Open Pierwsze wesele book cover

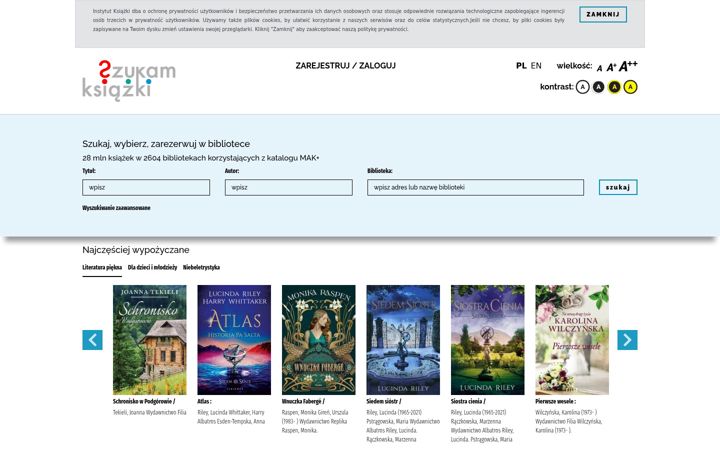click(x=572, y=340)
